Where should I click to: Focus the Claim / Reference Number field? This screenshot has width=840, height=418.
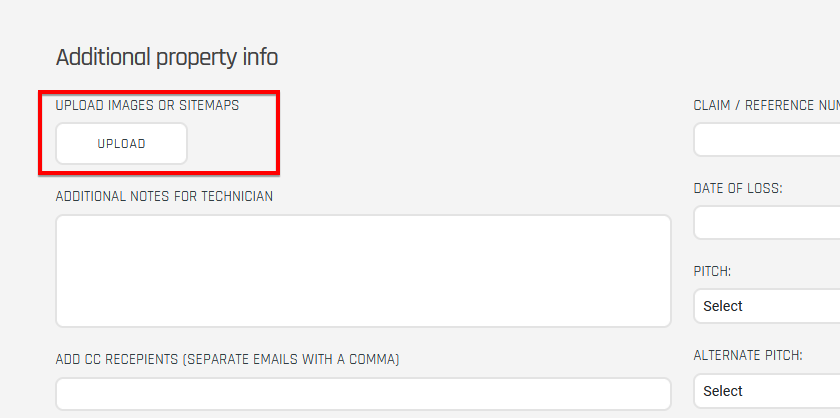[x=767, y=140]
